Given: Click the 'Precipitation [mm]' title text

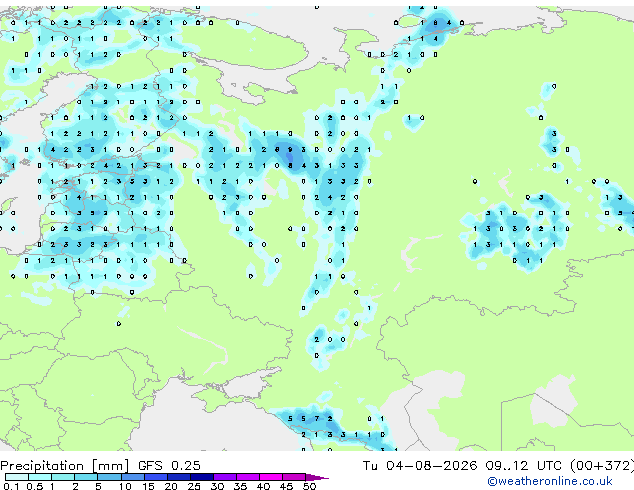Looking at the screenshot, I should [64, 466].
